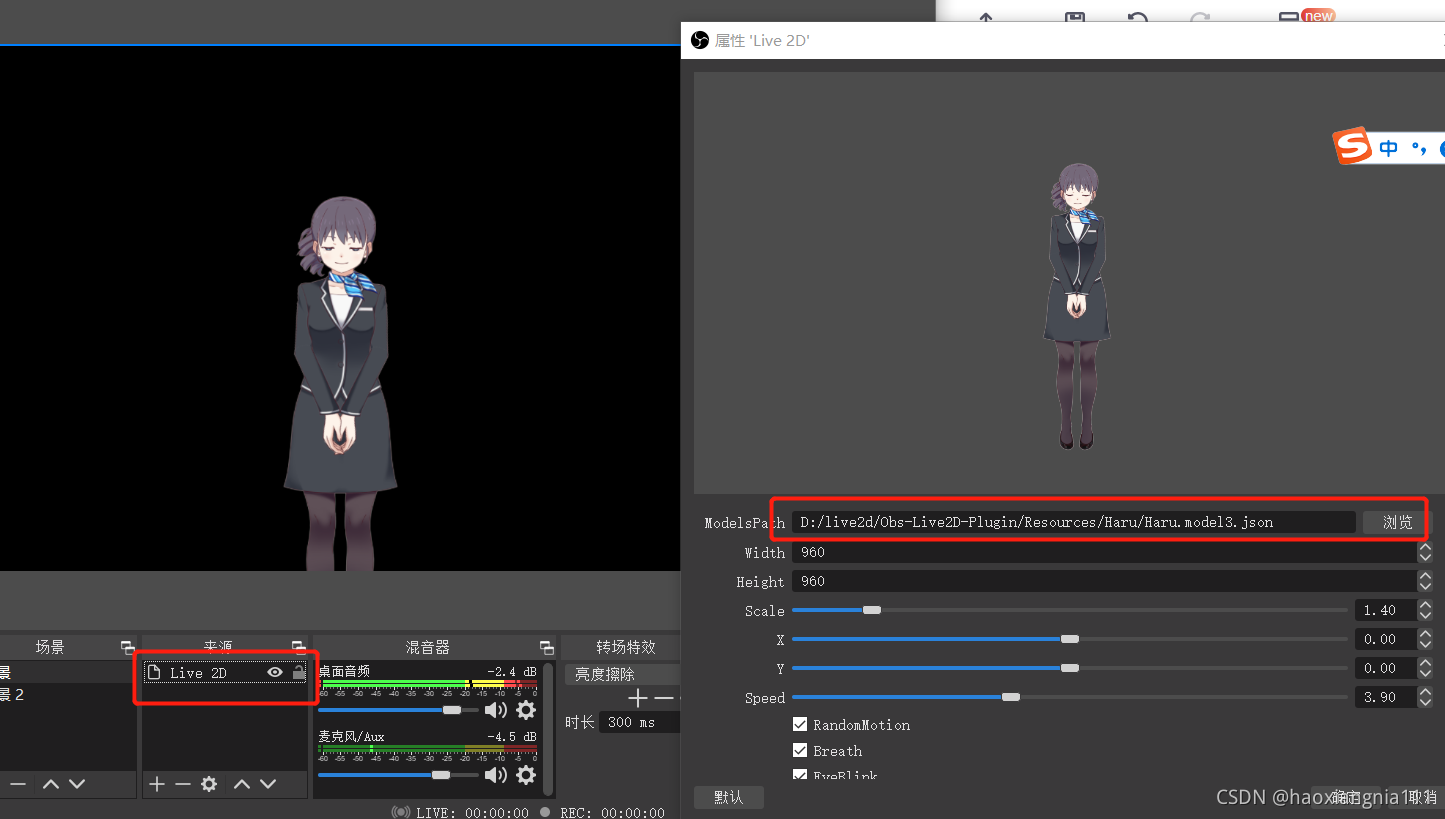Uncheck the Breath checkbox
Image resolution: width=1445 pixels, height=819 pixels.
[x=800, y=750]
